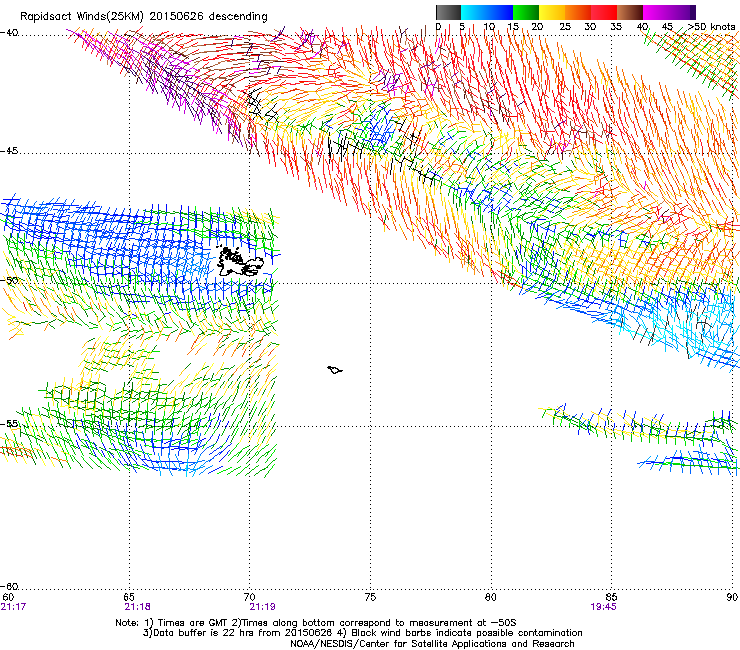The height and width of the screenshot is (650, 740).
Task: Click the -45 latitude axis label
Action: [9, 151]
